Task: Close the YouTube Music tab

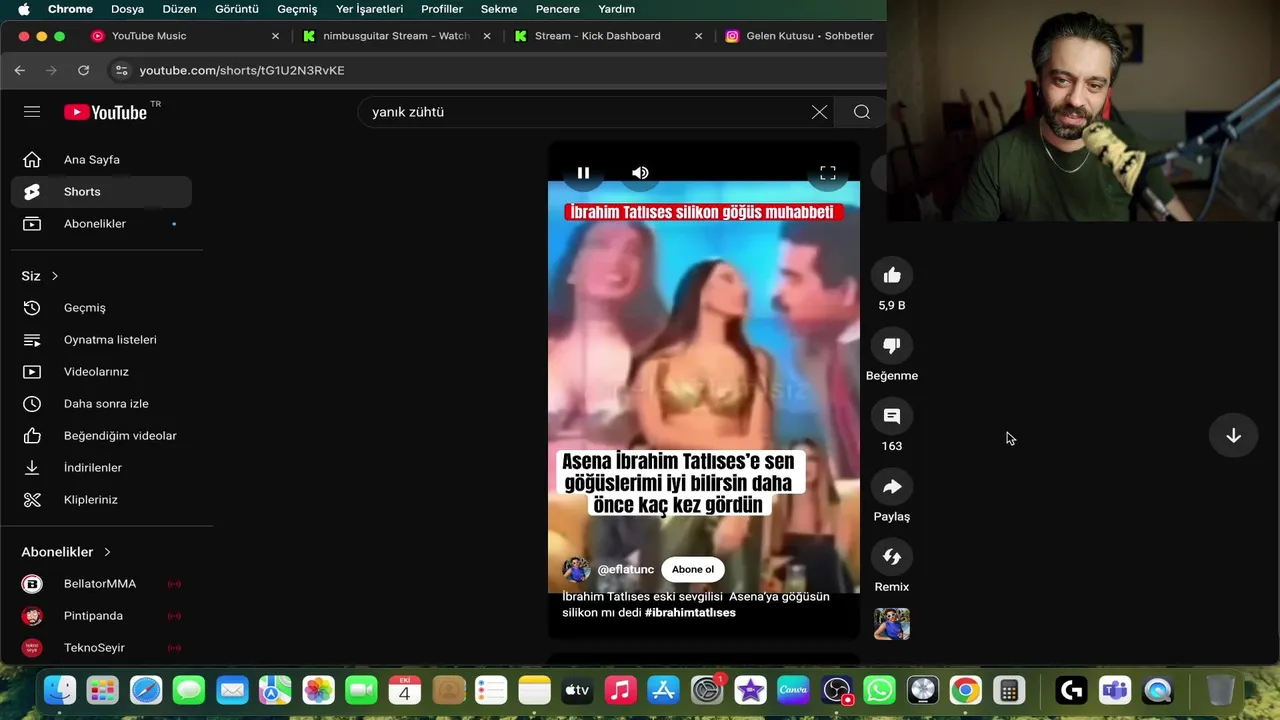Action: (x=276, y=36)
